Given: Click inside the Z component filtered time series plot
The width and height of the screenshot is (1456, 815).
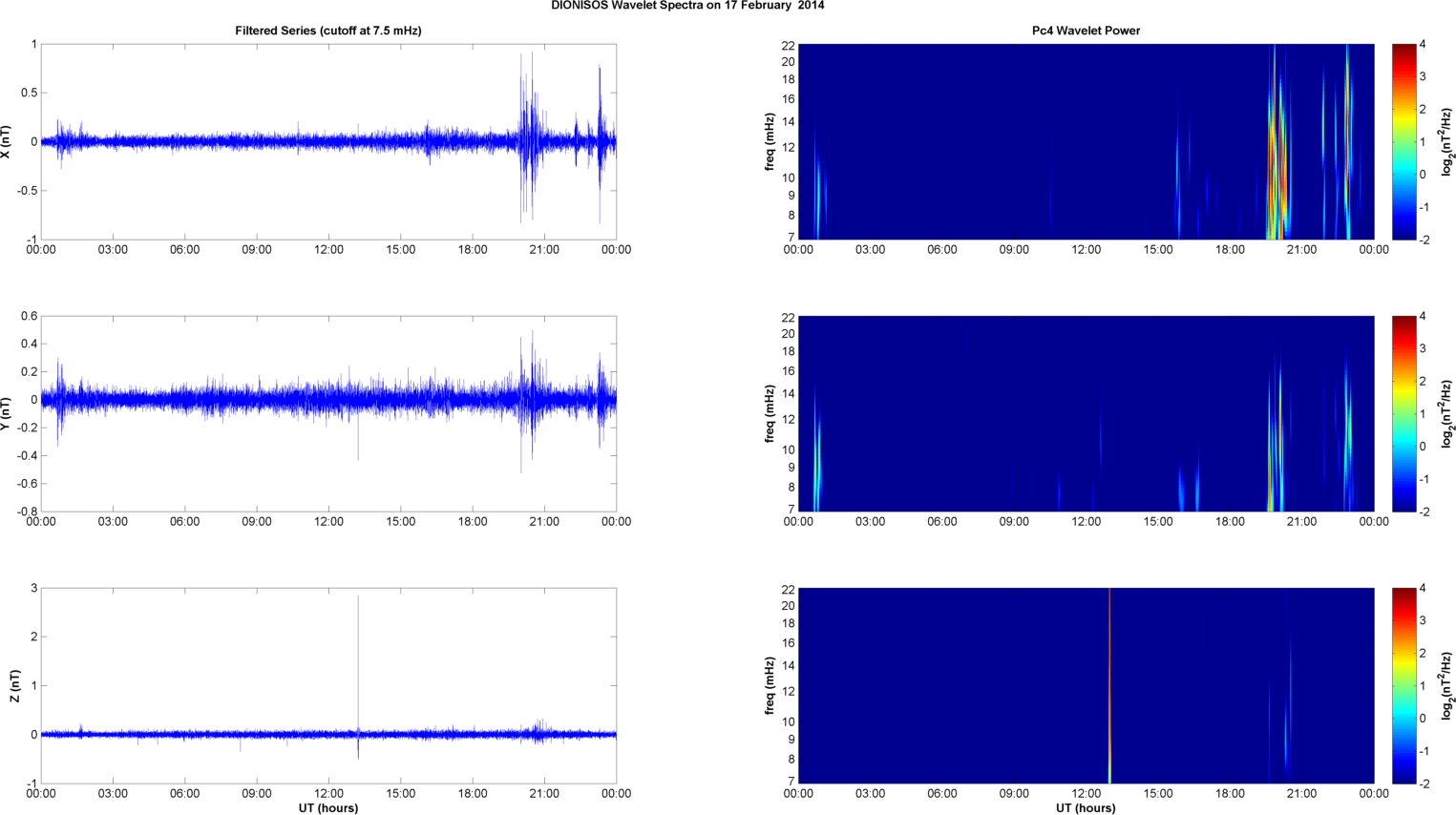Looking at the screenshot, I should 328,685.
